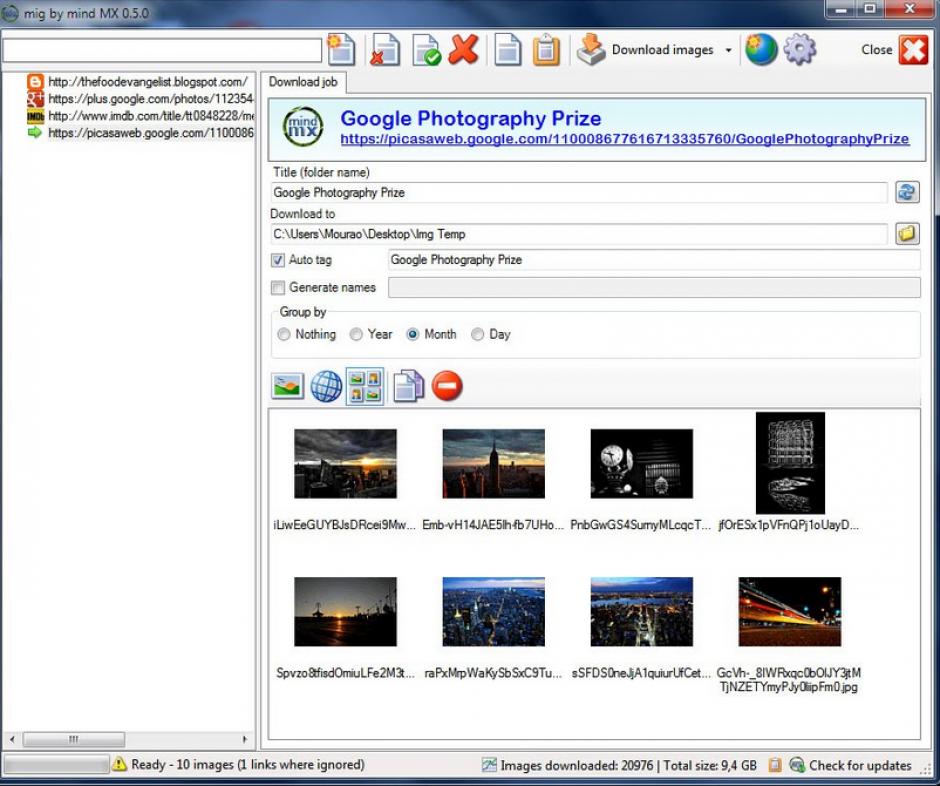Image resolution: width=940 pixels, height=786 pixels.
Task: Select the Day group-by radio button
Action: 477,335
